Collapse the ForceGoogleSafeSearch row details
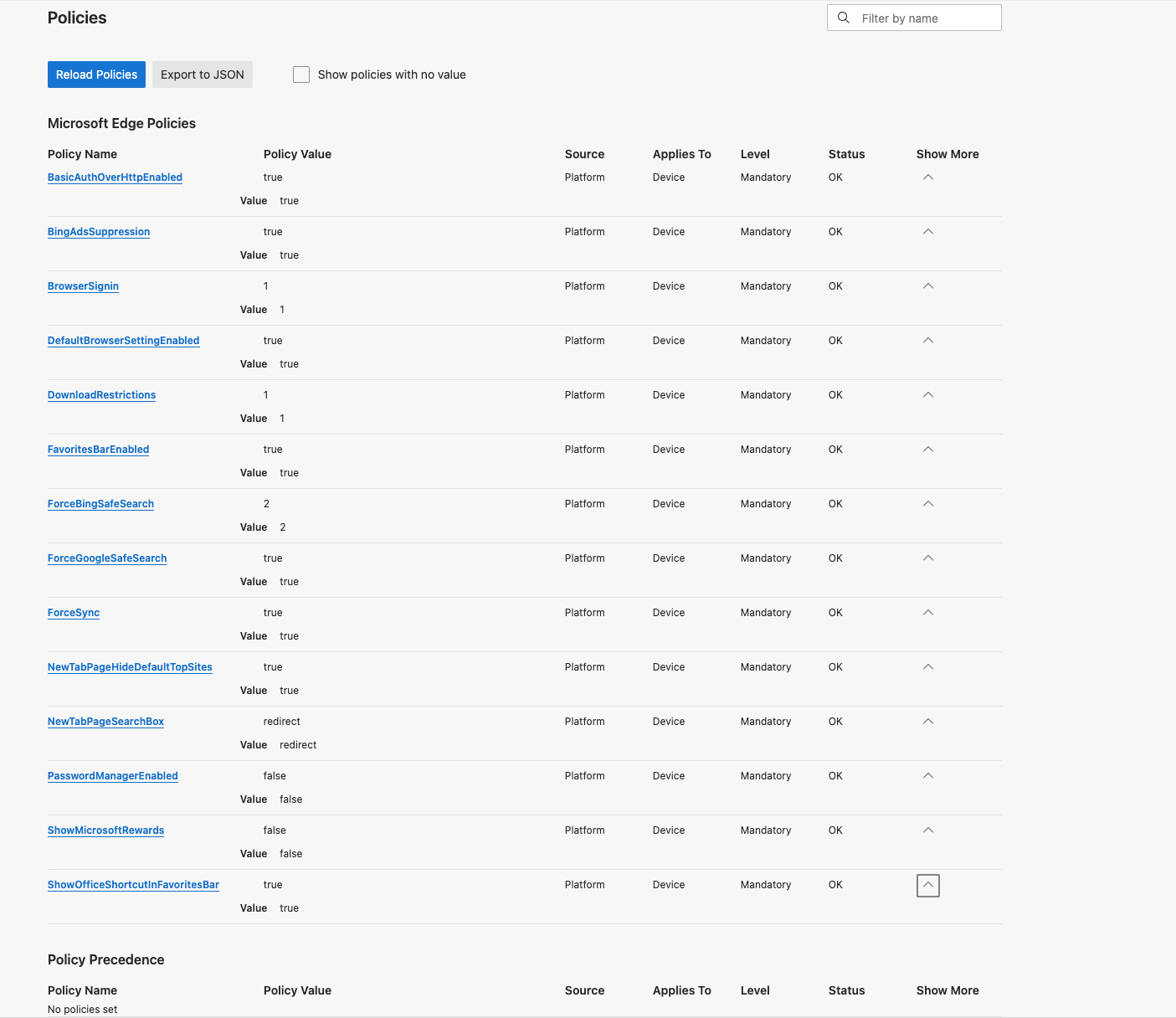This screenshot has height=1018, width=1176. click(x=927, y=558)
